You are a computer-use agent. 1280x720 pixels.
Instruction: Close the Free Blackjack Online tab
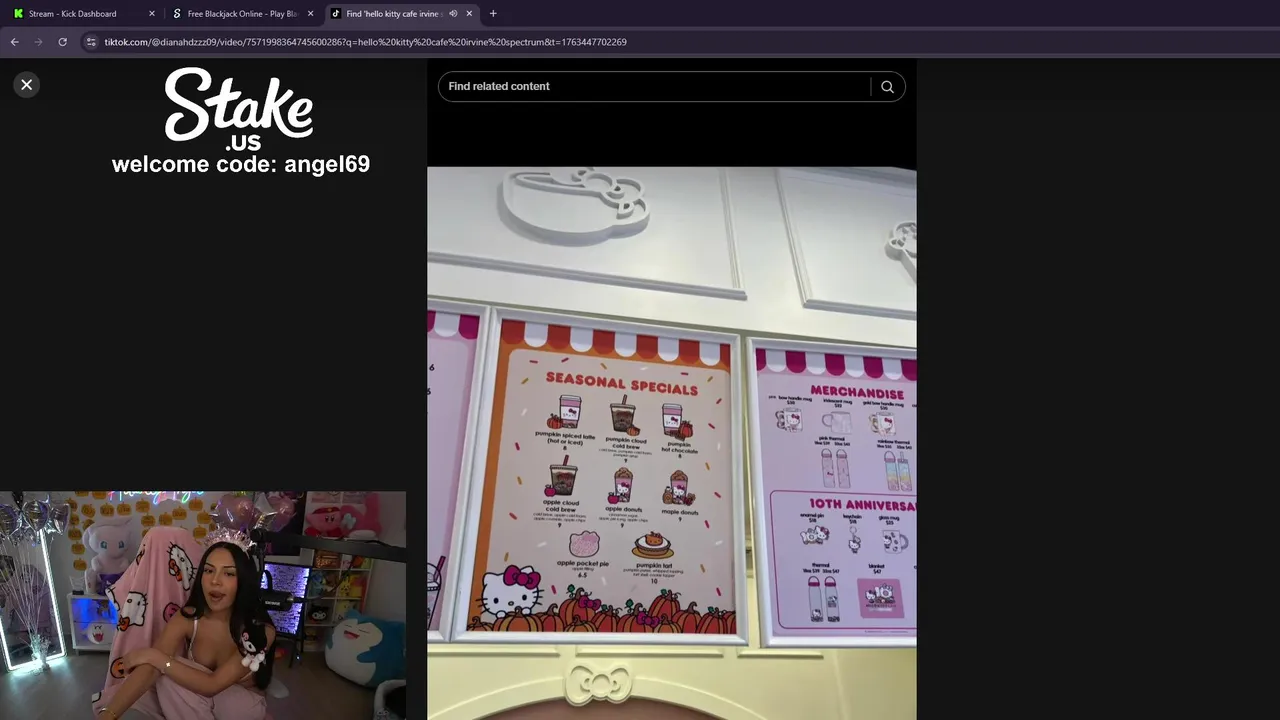[x=310, y=14]
